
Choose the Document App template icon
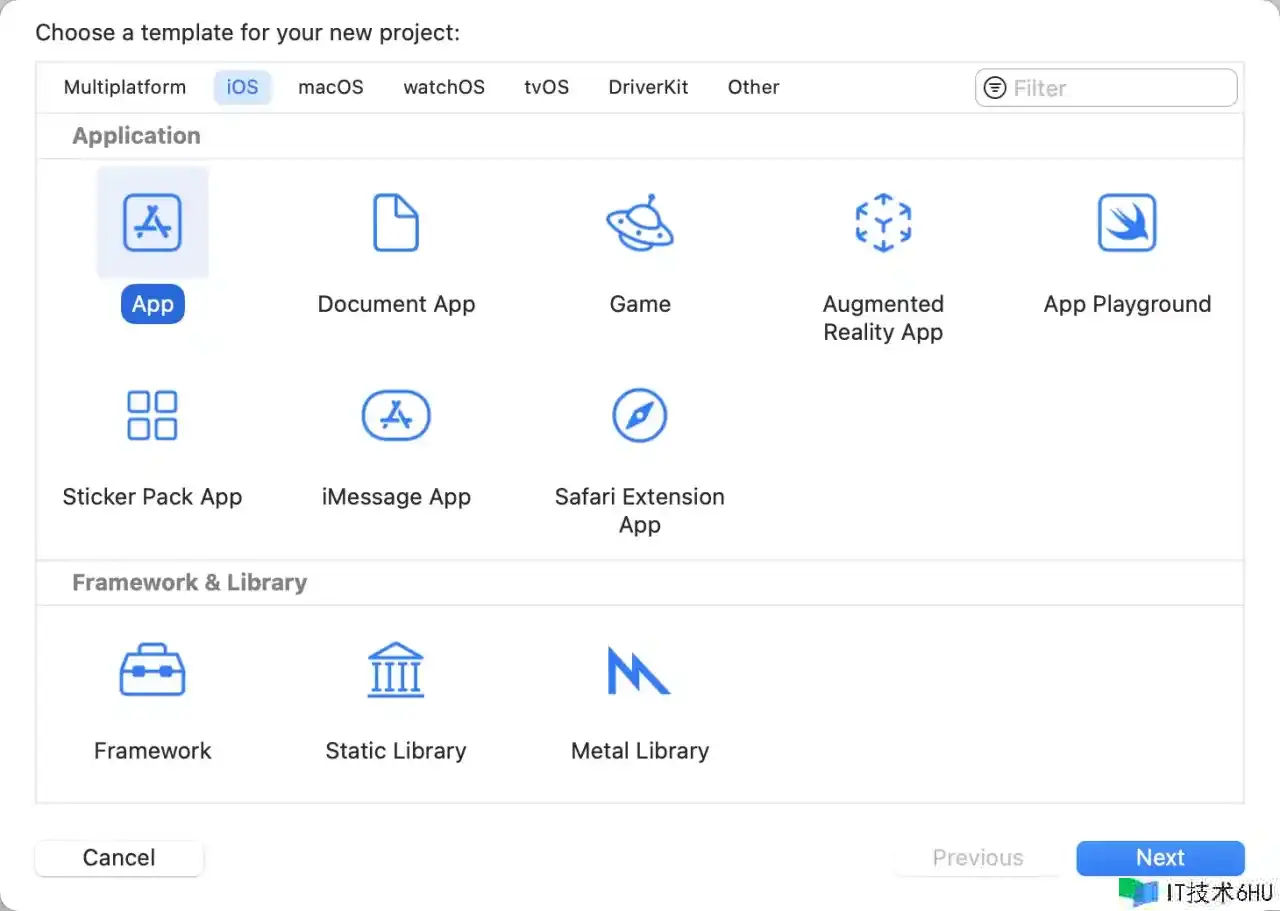click(396, 222)
